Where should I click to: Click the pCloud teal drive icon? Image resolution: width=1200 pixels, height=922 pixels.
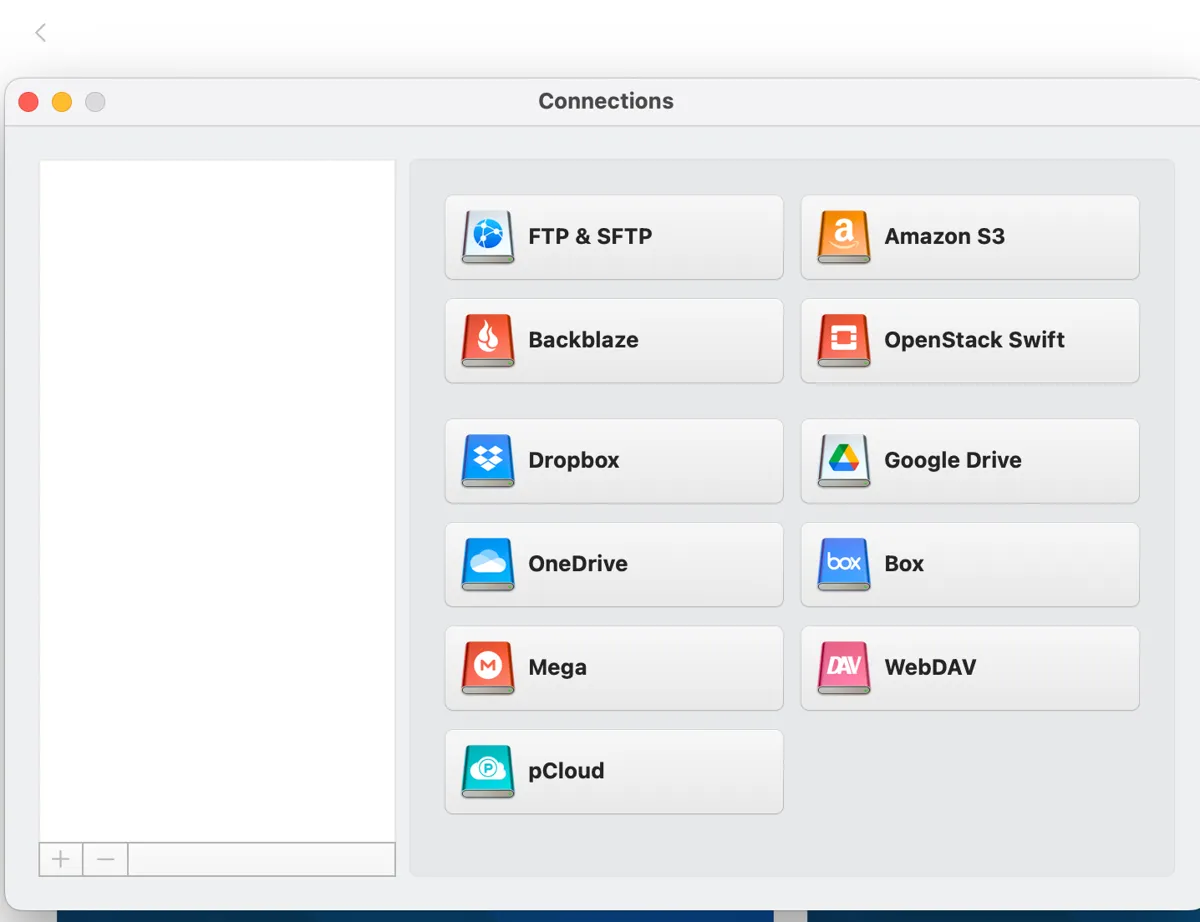click(x=488, y=771)
